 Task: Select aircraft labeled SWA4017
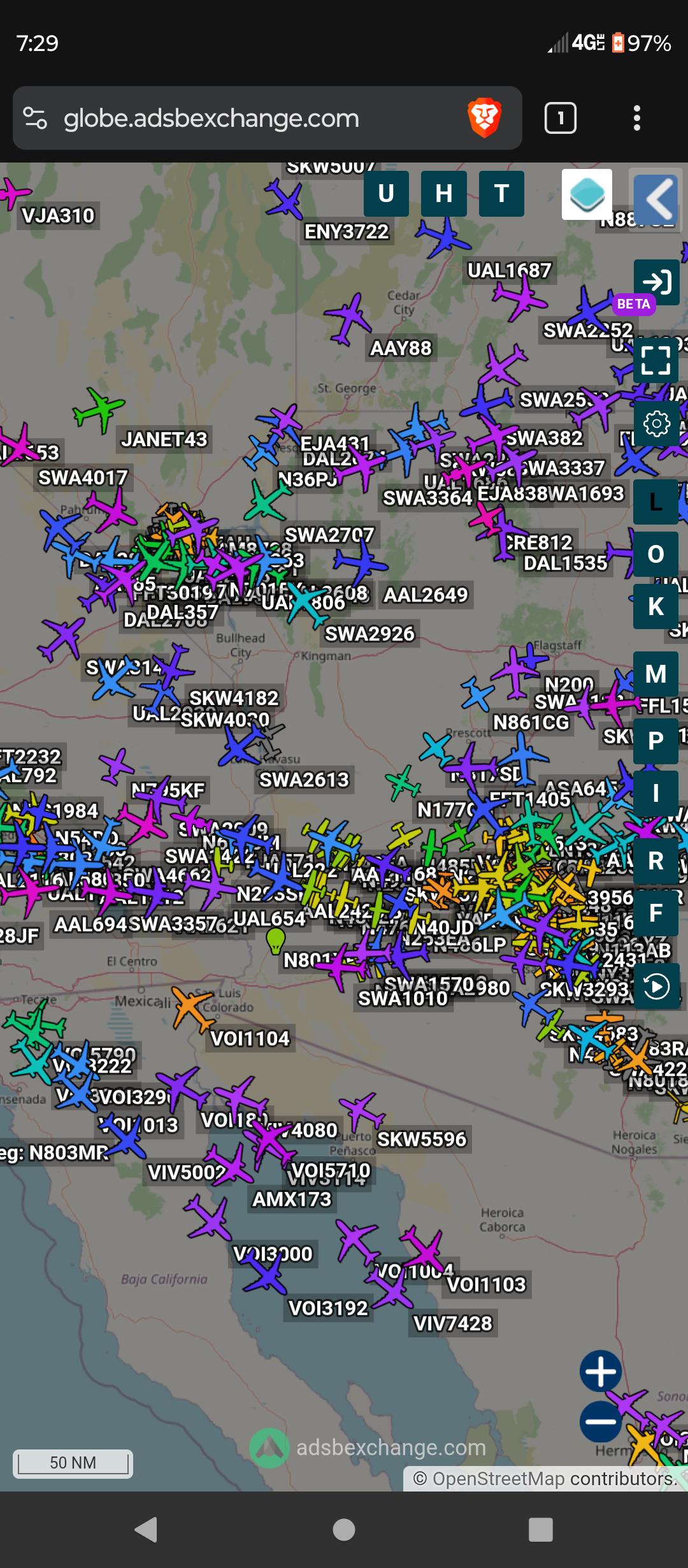pos(113,512)
